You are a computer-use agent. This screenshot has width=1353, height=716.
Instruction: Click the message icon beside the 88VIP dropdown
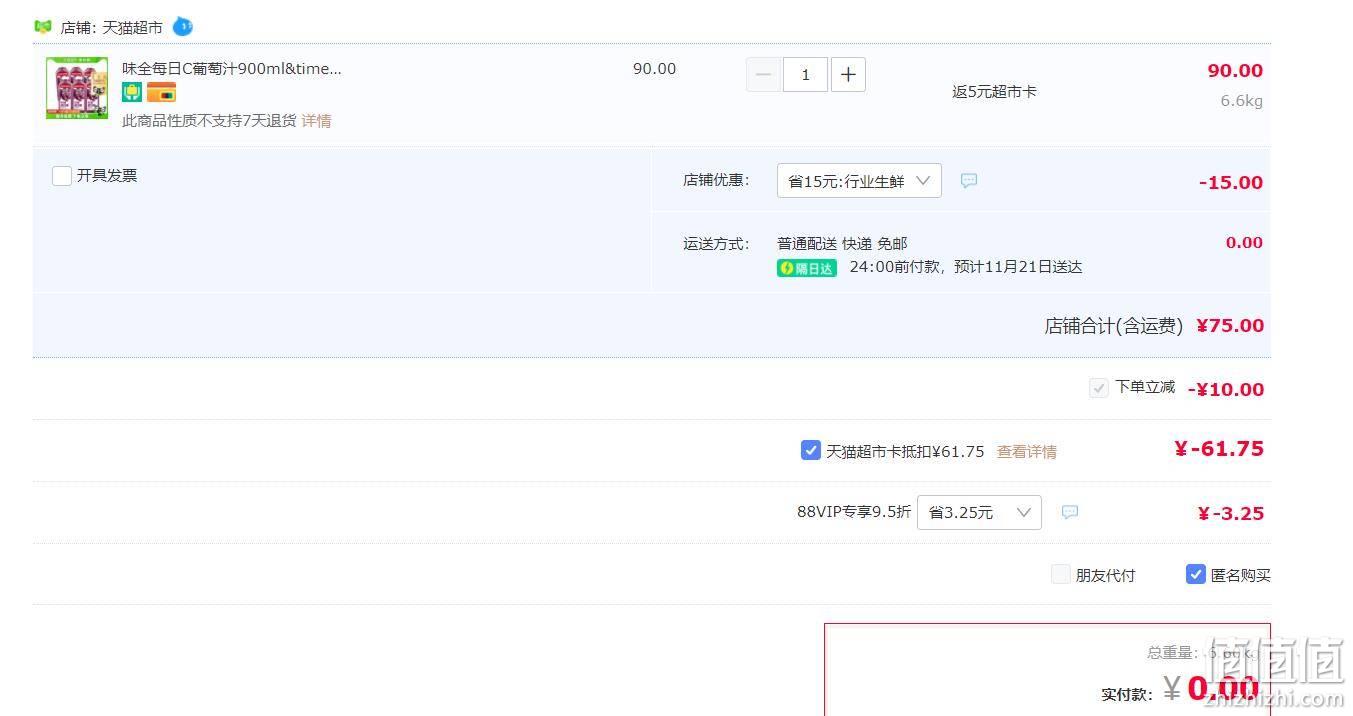tap(1070, 512)
